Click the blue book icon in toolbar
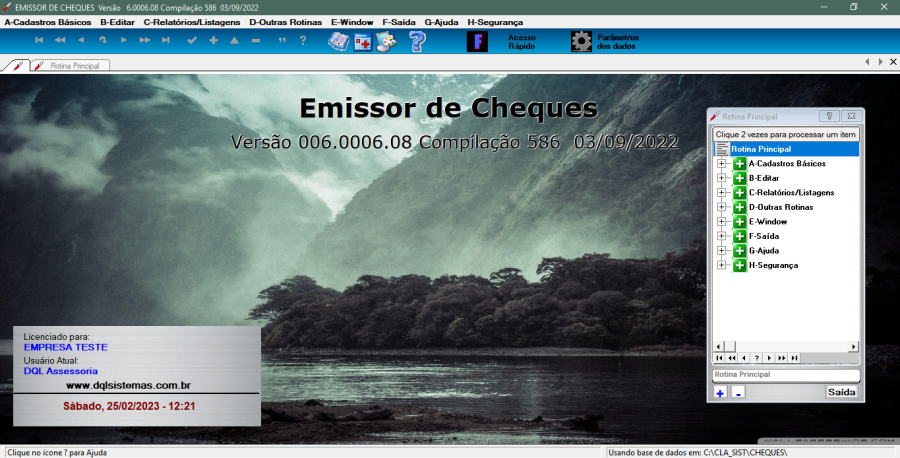This screenshot has width=900, height=458. [338, 41]
